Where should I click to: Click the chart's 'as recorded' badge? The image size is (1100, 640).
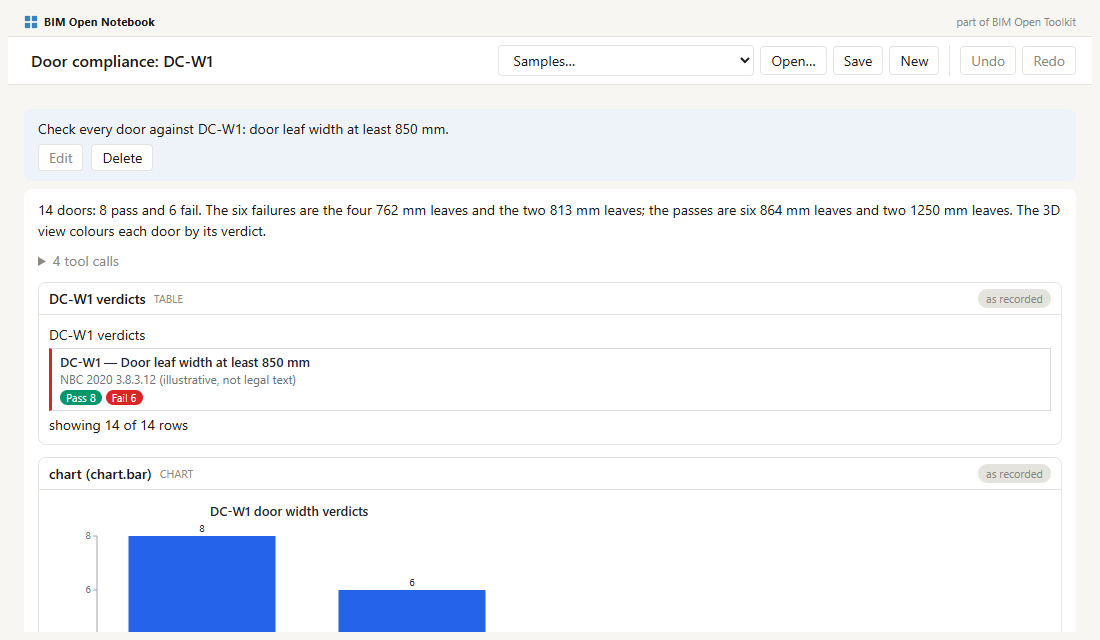(1014, 474)
